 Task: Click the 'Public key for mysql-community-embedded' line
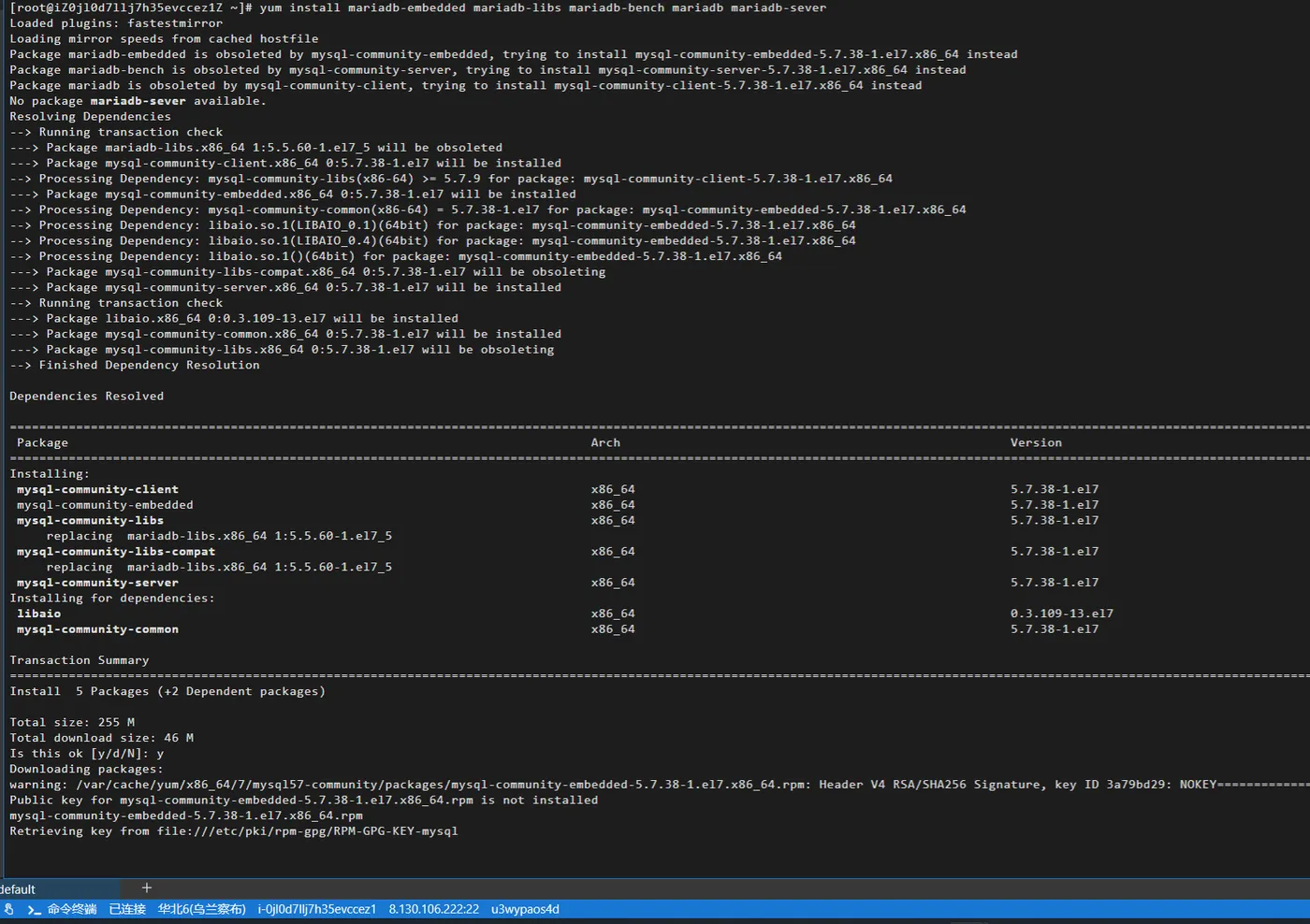303,801
